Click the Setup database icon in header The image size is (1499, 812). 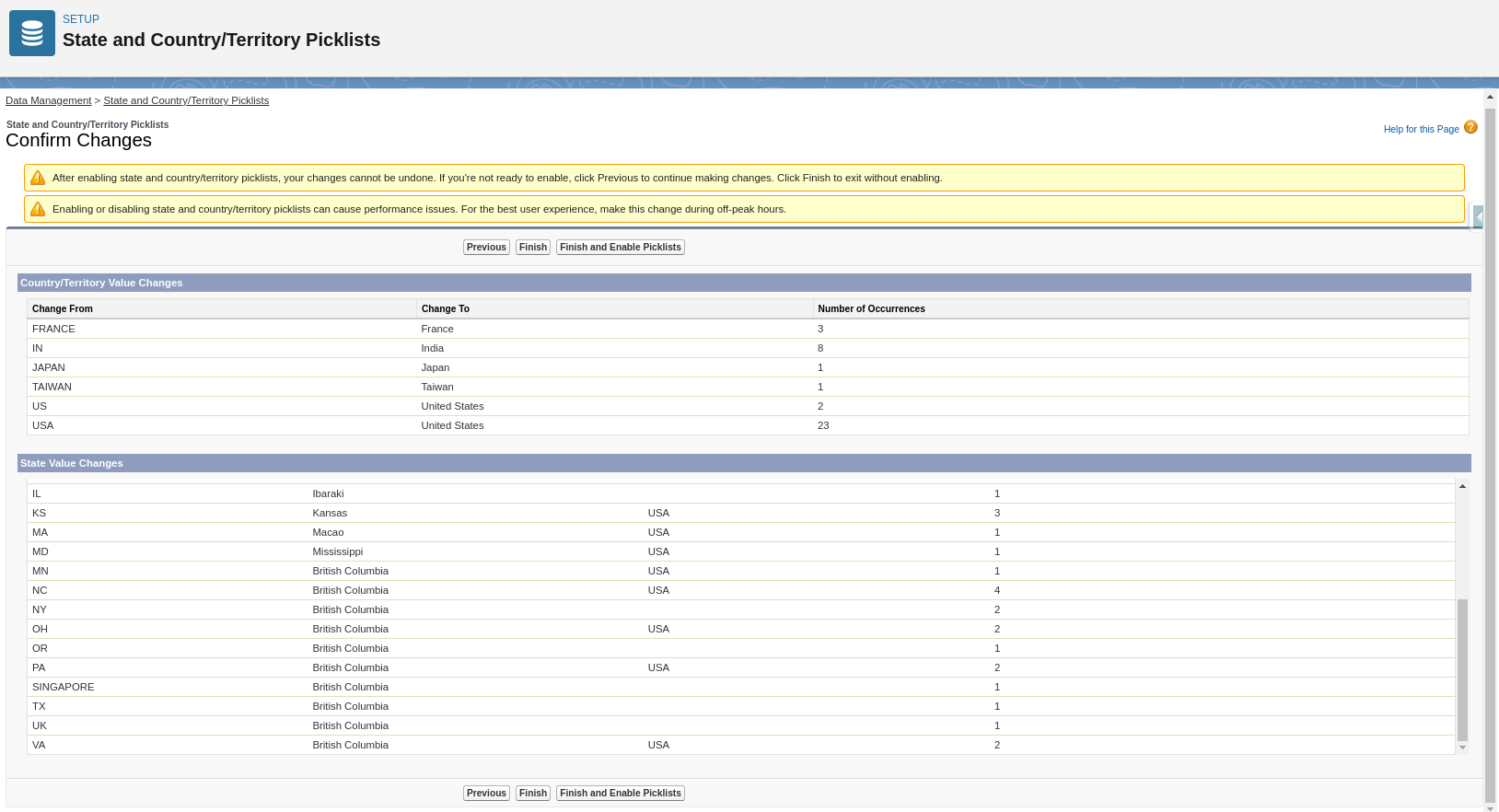tap(32, 33)
